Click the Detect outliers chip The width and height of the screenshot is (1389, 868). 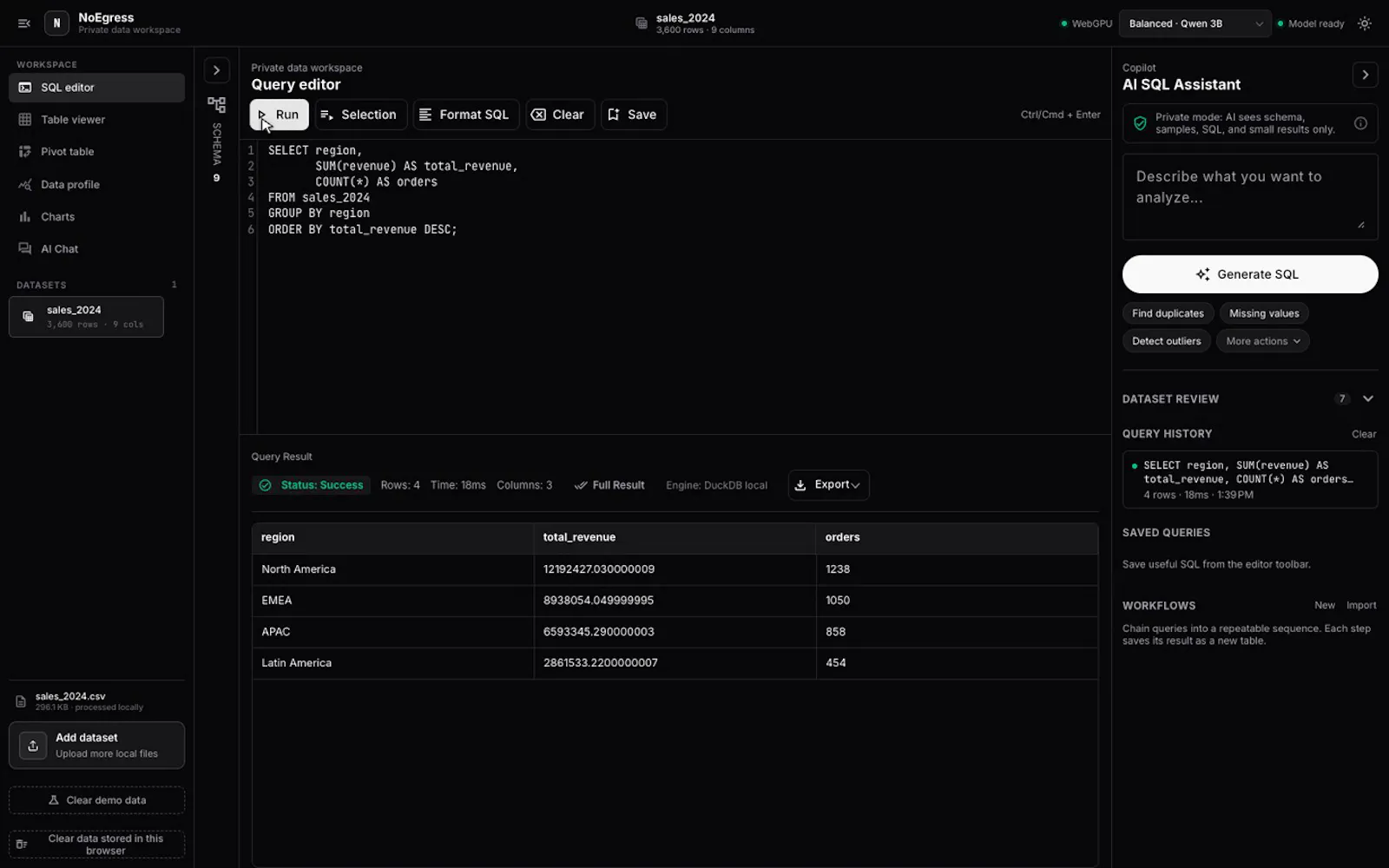tap(1166, 341)
